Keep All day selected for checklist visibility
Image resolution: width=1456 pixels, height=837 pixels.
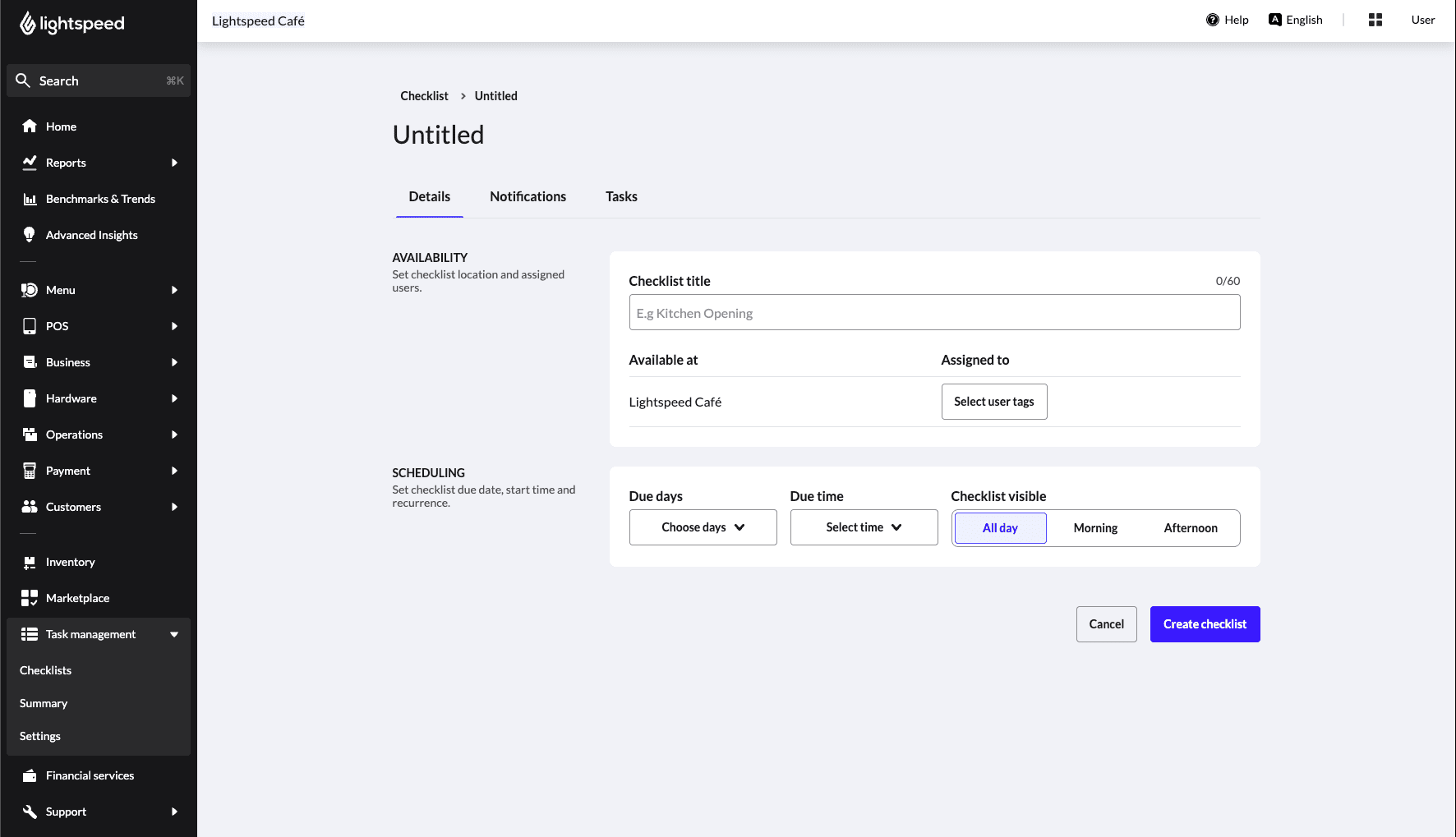tap(999, 527)
